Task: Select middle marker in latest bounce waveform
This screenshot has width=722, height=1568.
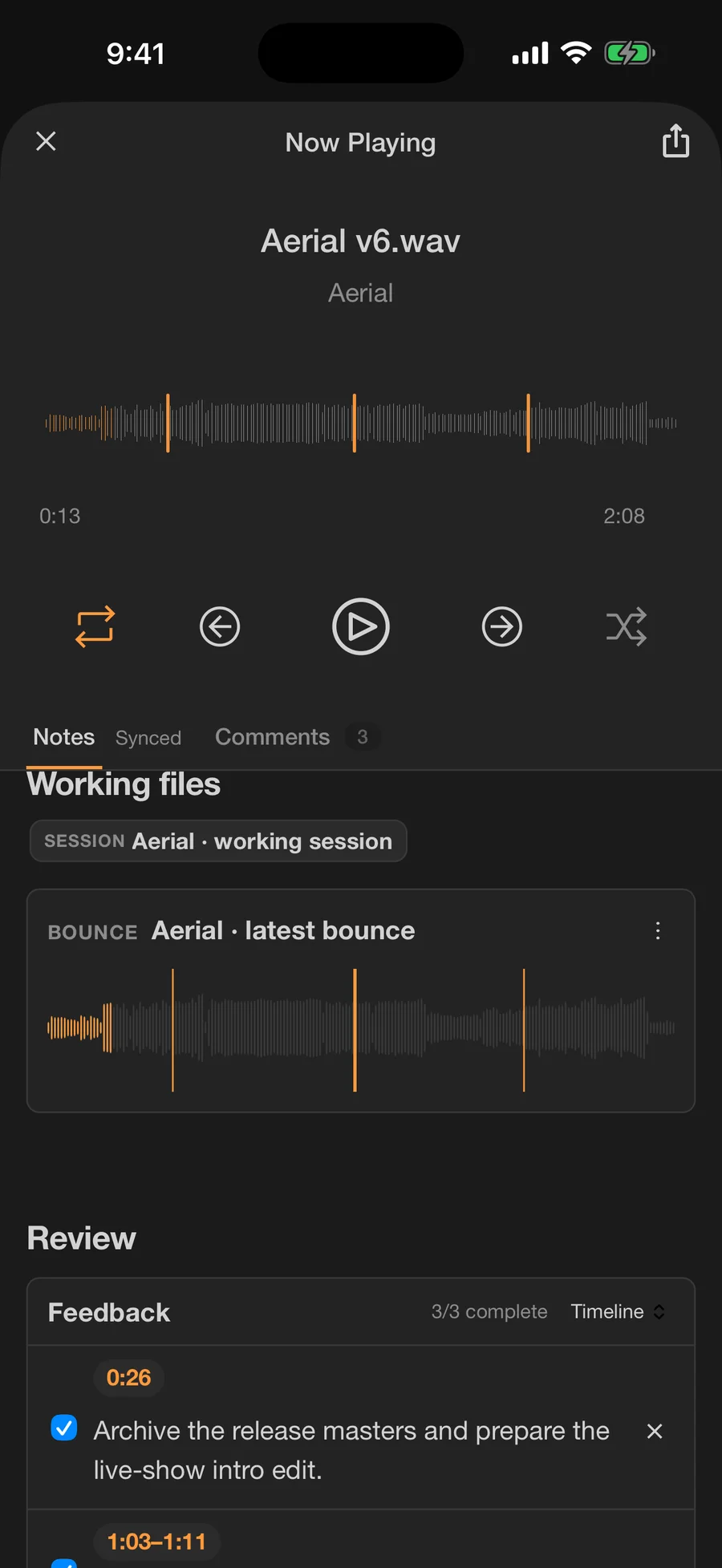Action: (355, 1030)
